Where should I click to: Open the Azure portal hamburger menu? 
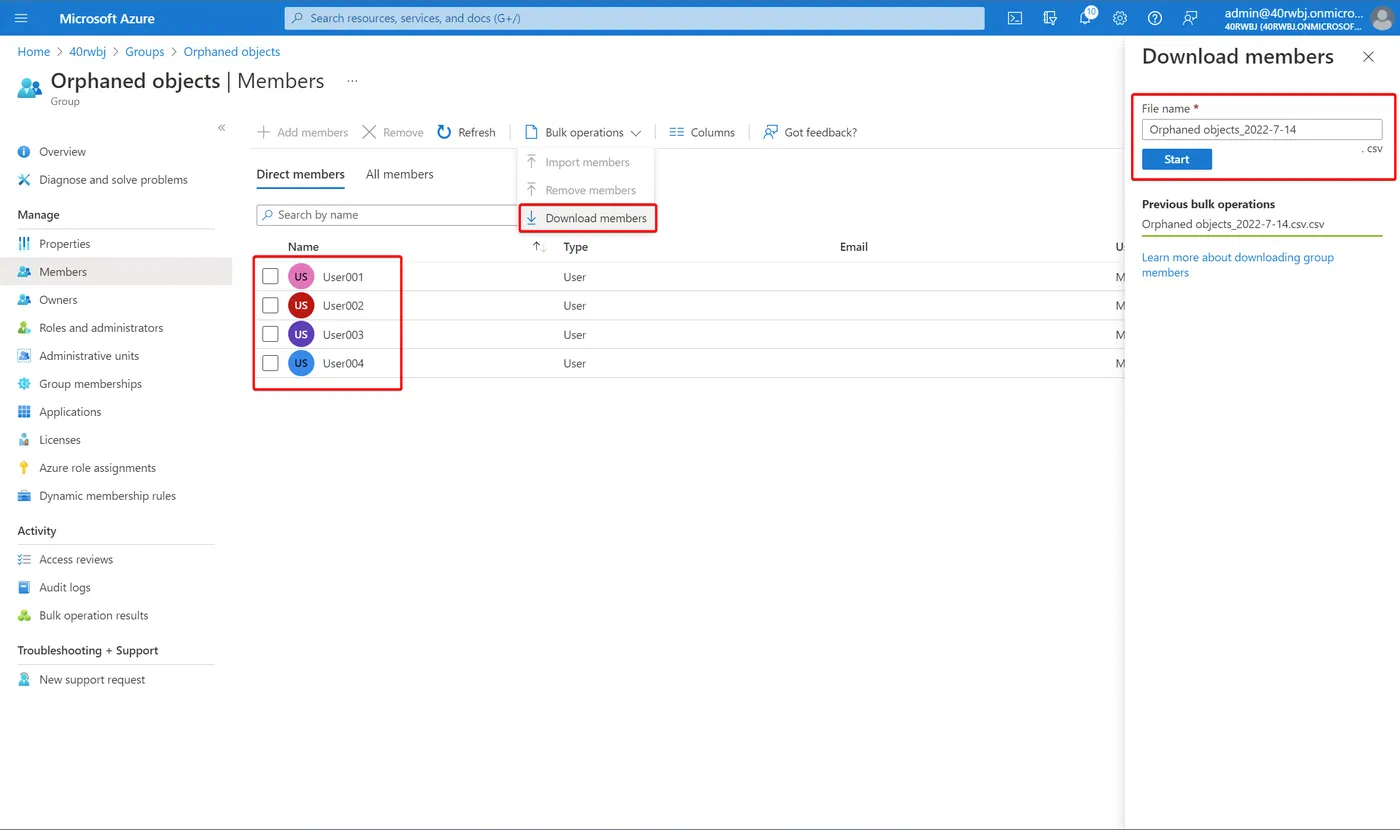[x=21, y=18]
